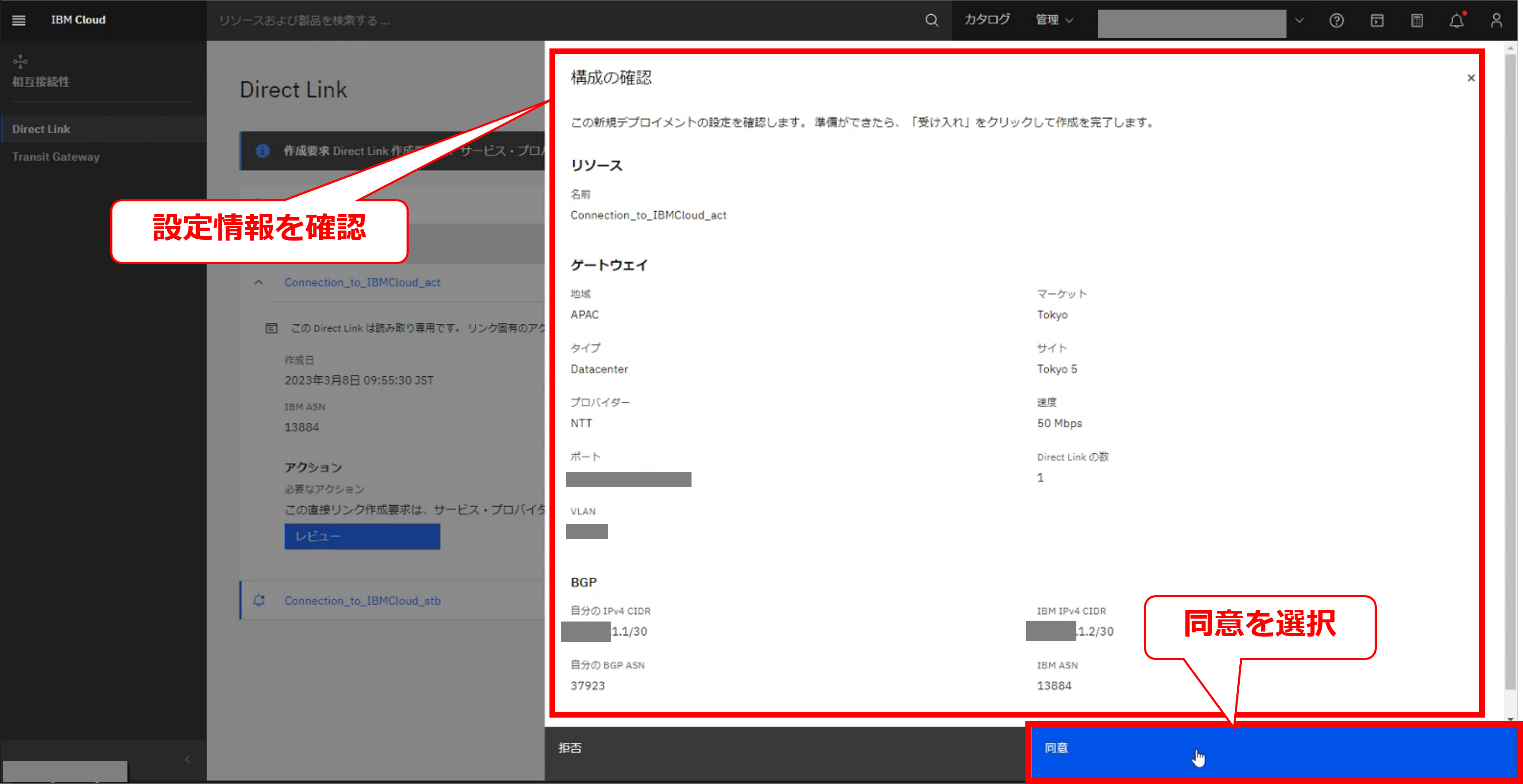
Task: Open the IBM Cloud Shell icon
Action: click(x=1376, y=21)
